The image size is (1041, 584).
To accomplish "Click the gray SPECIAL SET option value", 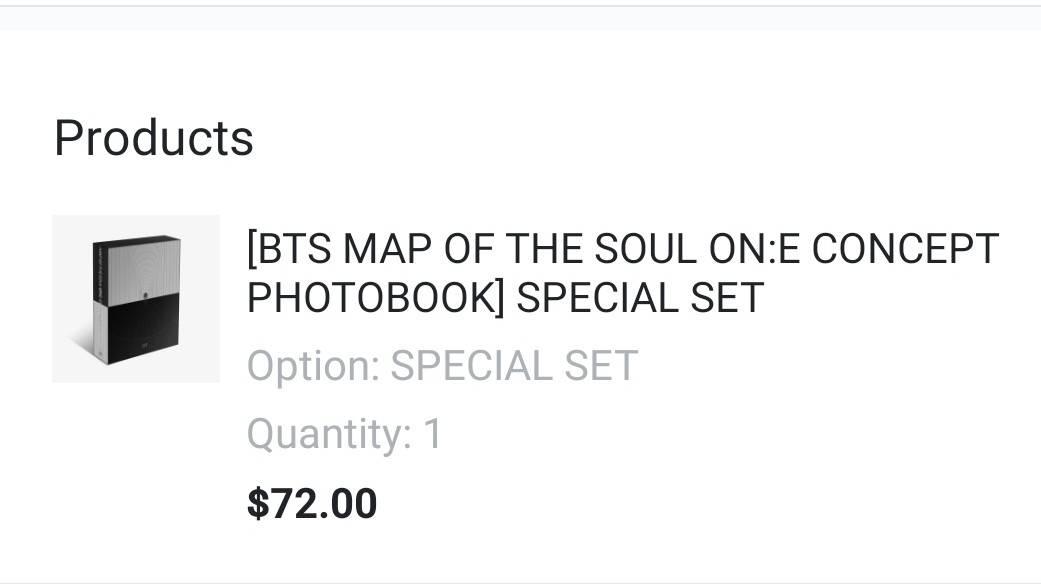I will (513, 366).
